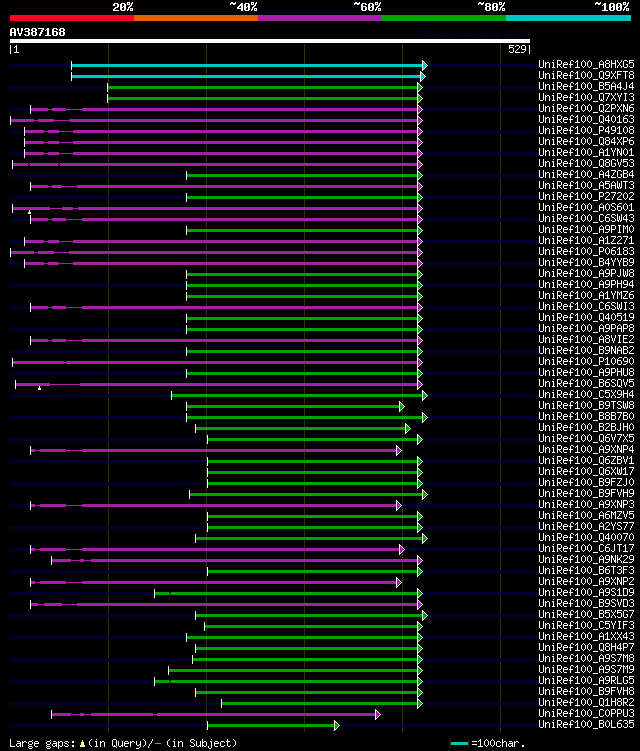Screen dimensions: 640x751
Task: Click the =100char. scale legend
Action: coord(498,743)
